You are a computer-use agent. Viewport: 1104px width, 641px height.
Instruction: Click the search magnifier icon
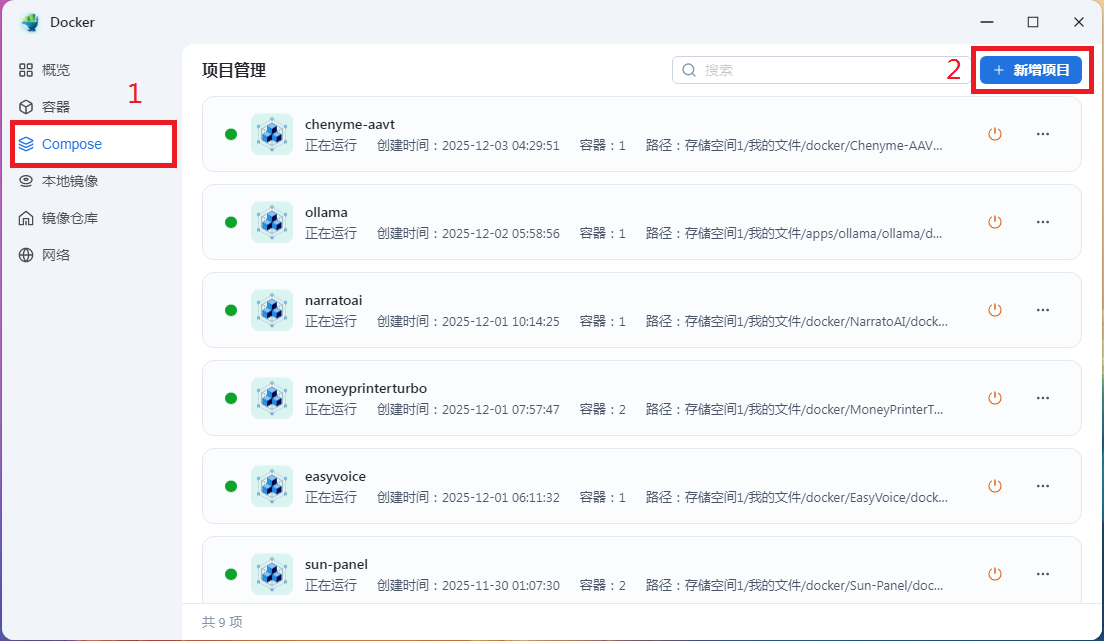pyautogui.click(x=689, y=70)
